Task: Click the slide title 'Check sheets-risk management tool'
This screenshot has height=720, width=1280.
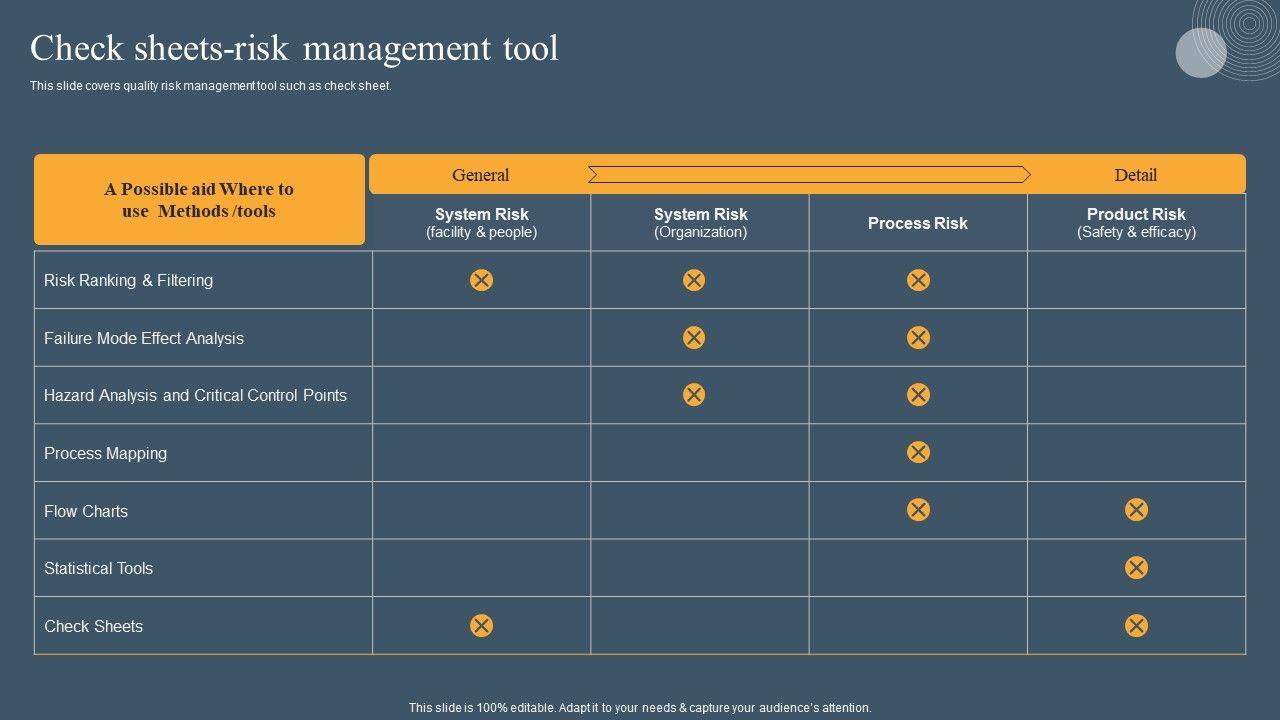Action: coord(294,48)
